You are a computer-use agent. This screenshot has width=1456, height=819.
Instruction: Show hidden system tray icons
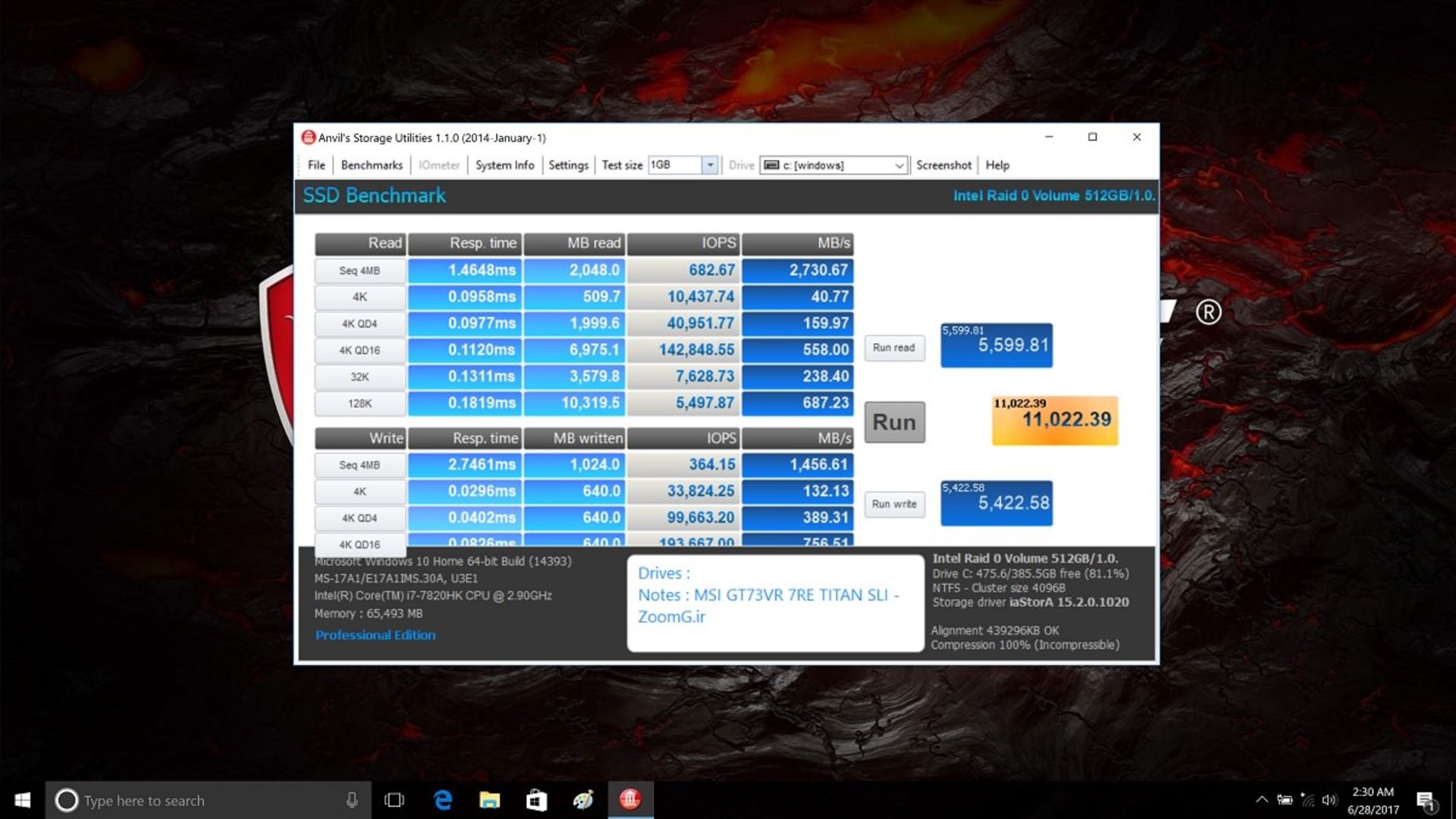coord(1262,799)
